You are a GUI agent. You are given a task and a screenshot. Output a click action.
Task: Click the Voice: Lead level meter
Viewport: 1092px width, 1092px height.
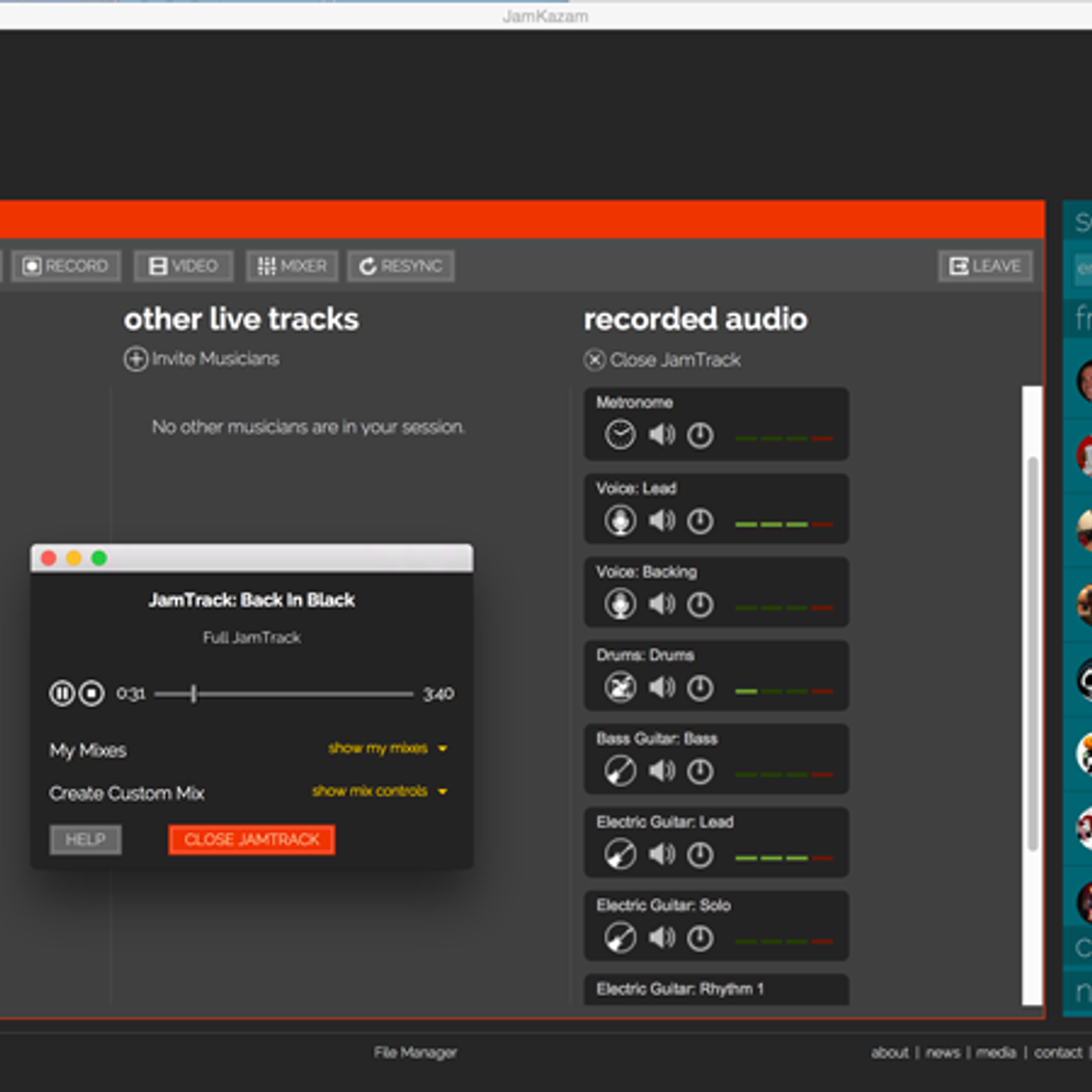point(784,524)
